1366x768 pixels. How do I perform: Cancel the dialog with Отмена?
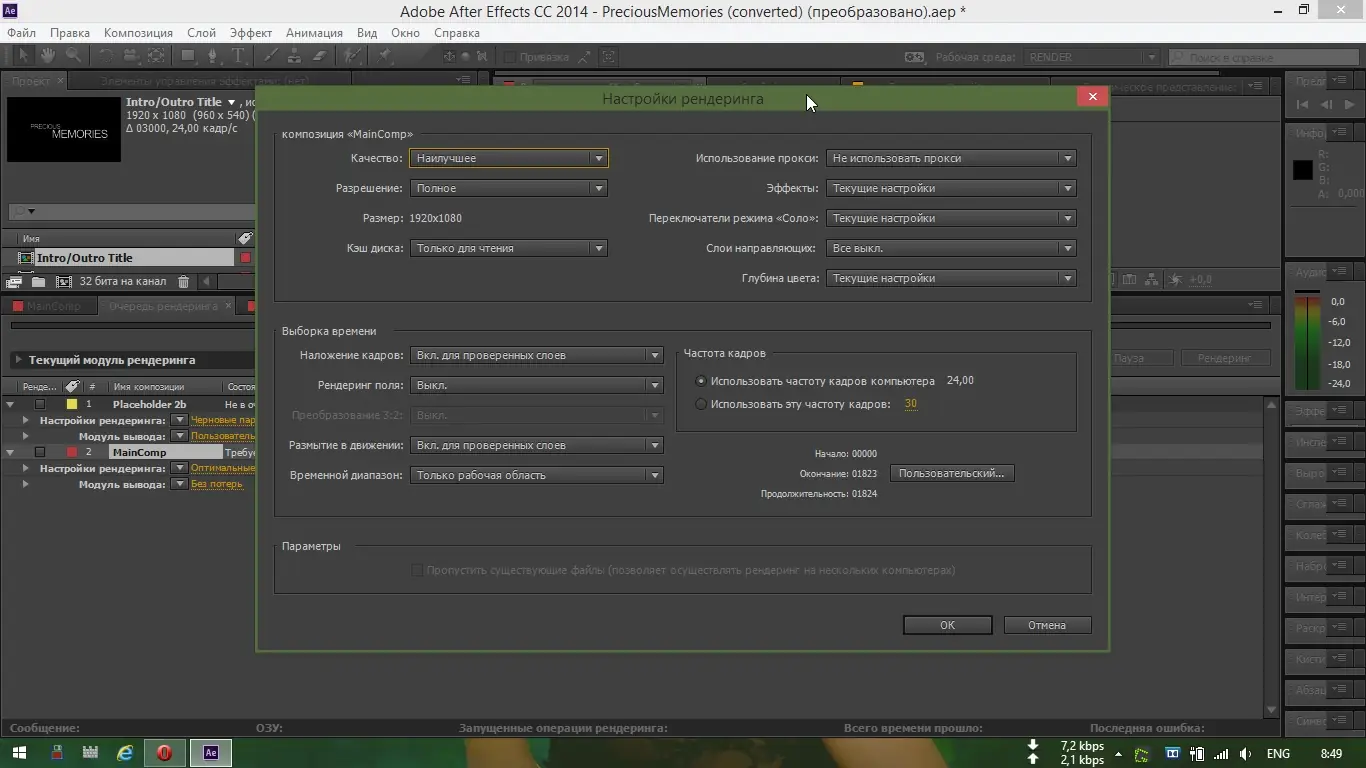(x=1047, y=625)
